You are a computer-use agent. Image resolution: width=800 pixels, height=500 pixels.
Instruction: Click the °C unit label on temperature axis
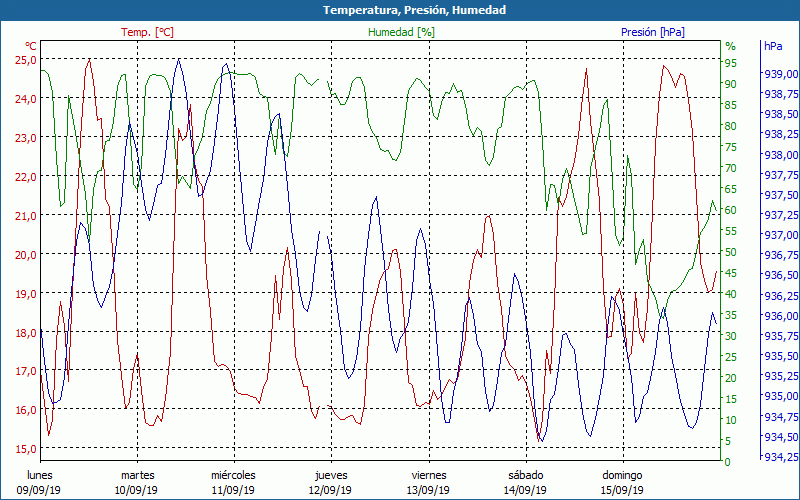click(x=31, y=46)
